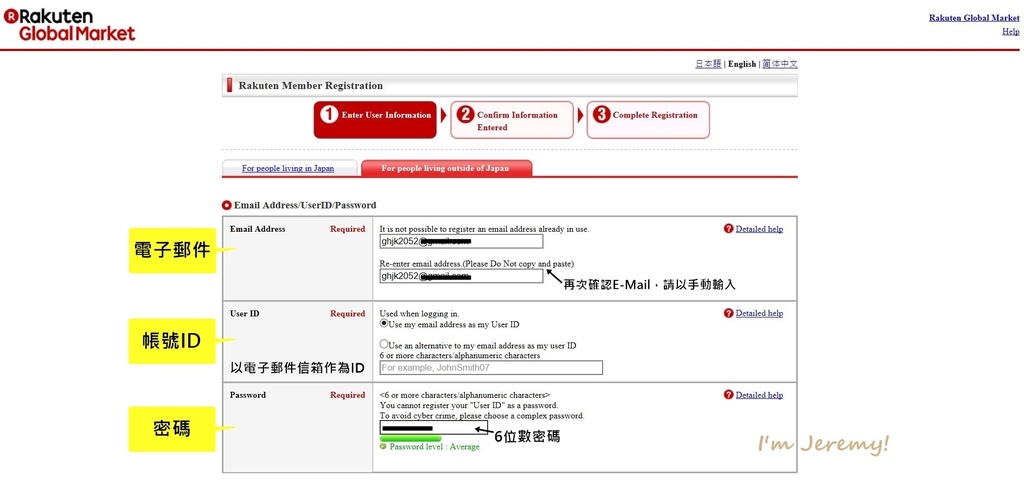Image resolution: width=1024 pixels, height=483 pixels.
Task: Click the Email Address help question icon
Action: pyautogui.click(x=728, y=229)
